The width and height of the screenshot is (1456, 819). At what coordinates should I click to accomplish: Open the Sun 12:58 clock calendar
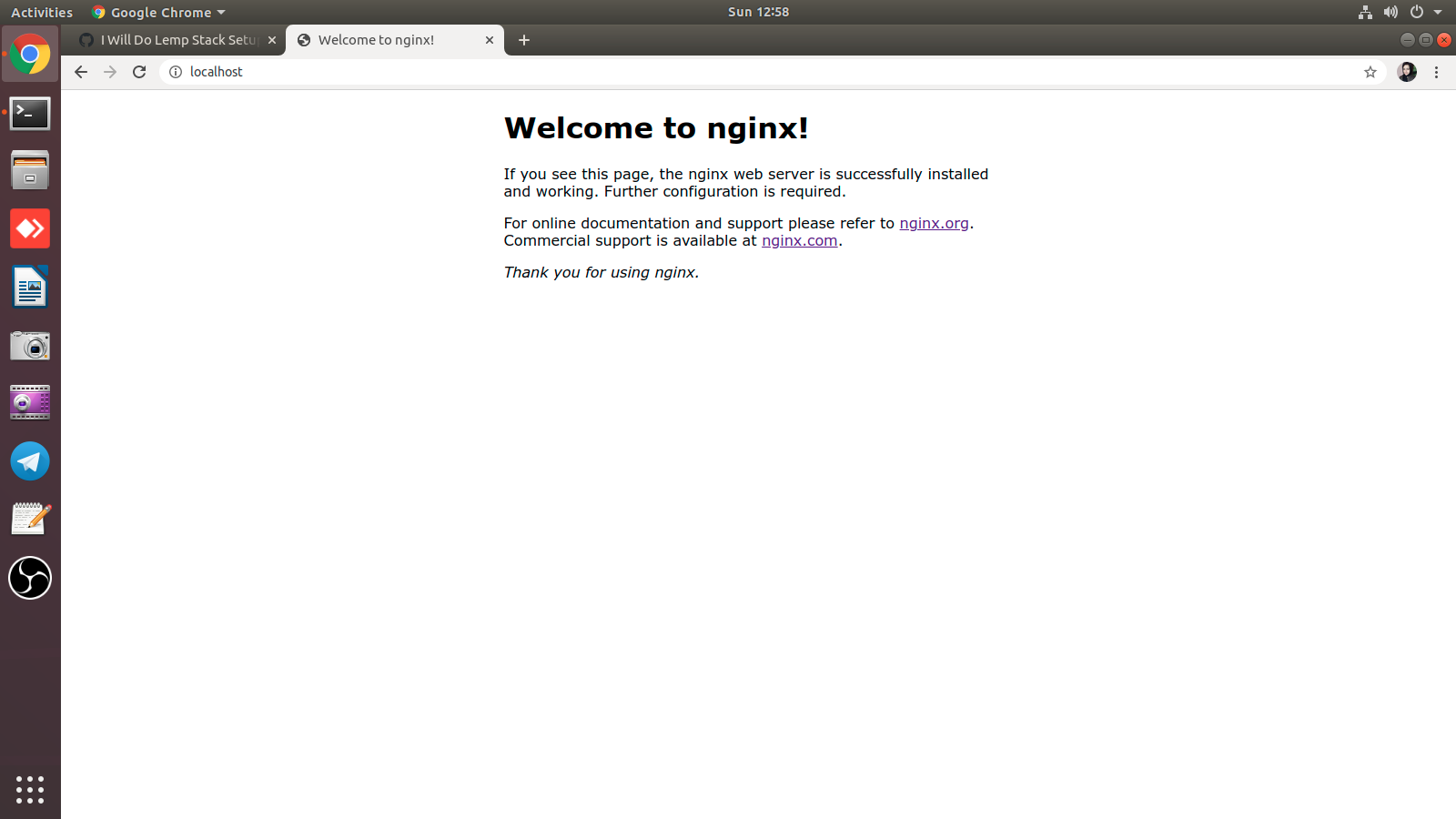[x=759, y=12]
